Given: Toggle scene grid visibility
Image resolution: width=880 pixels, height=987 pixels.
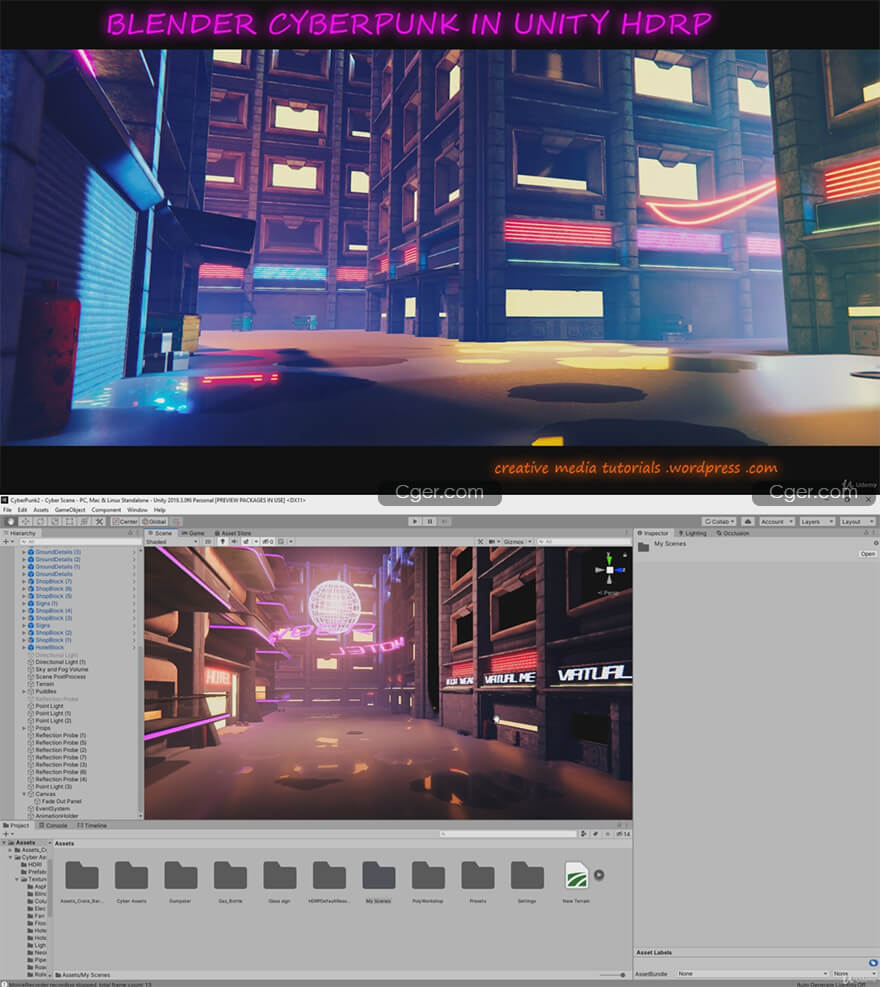Looking at the screenshot, I should (x=283, y=541).
